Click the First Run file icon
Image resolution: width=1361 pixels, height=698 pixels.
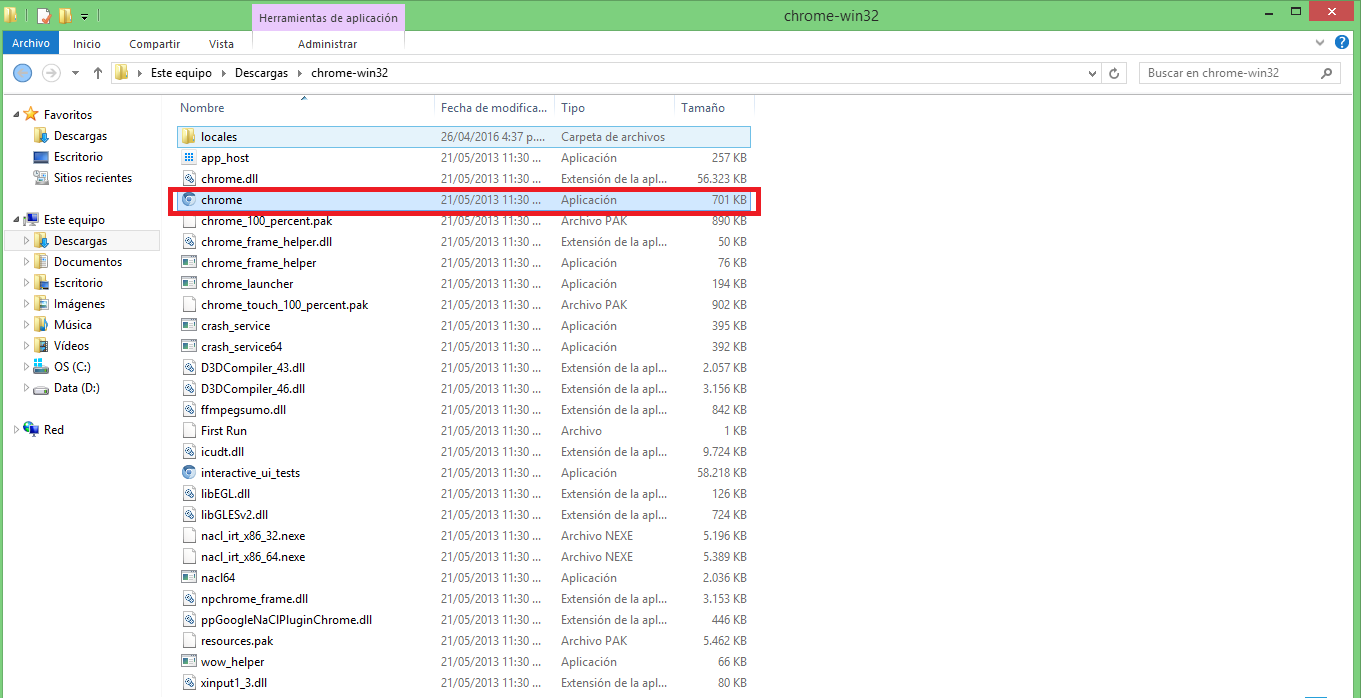click(189, 431)
